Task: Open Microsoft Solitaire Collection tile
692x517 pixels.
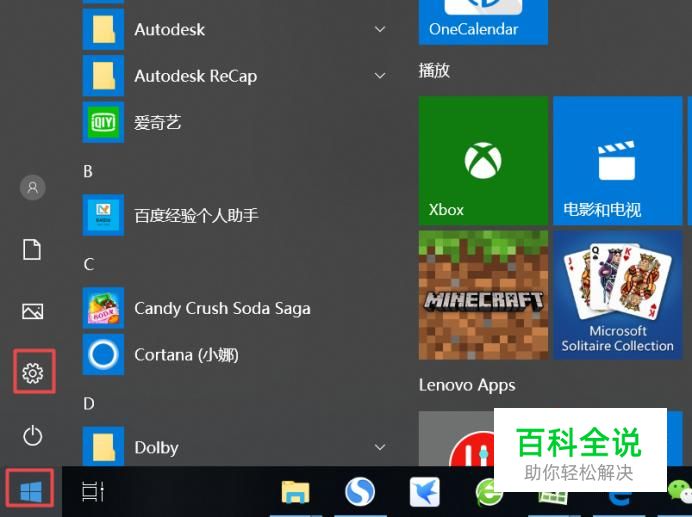Action: pos(617,295)
